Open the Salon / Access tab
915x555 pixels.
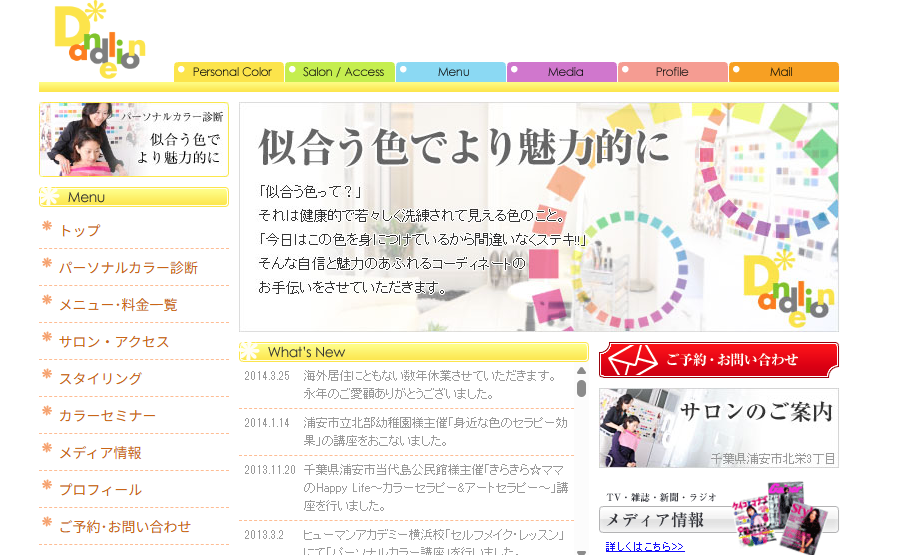point(340,72)
